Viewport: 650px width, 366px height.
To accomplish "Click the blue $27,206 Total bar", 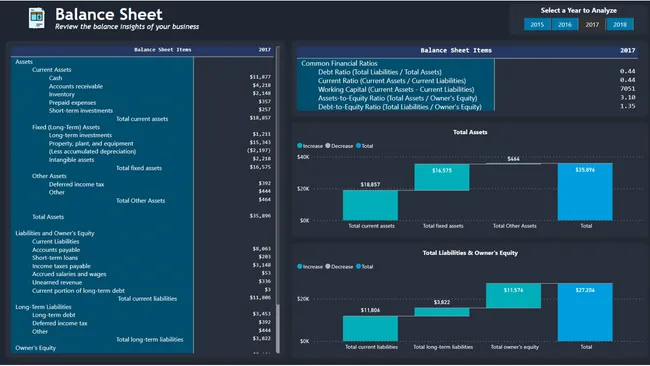I will click(585, 312).
